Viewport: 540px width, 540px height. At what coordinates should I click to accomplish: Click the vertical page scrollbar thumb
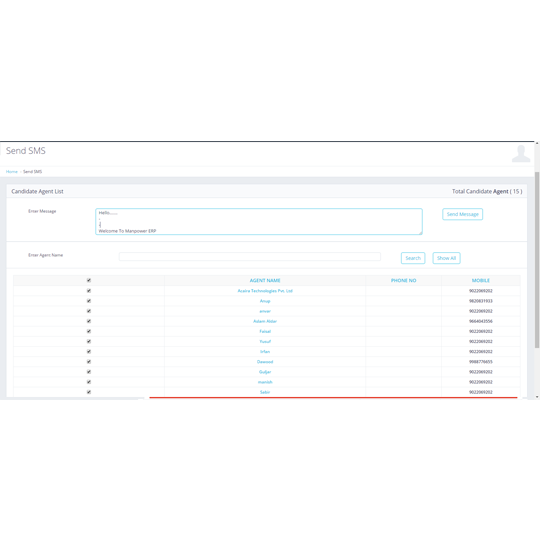[x=537, y=260]
